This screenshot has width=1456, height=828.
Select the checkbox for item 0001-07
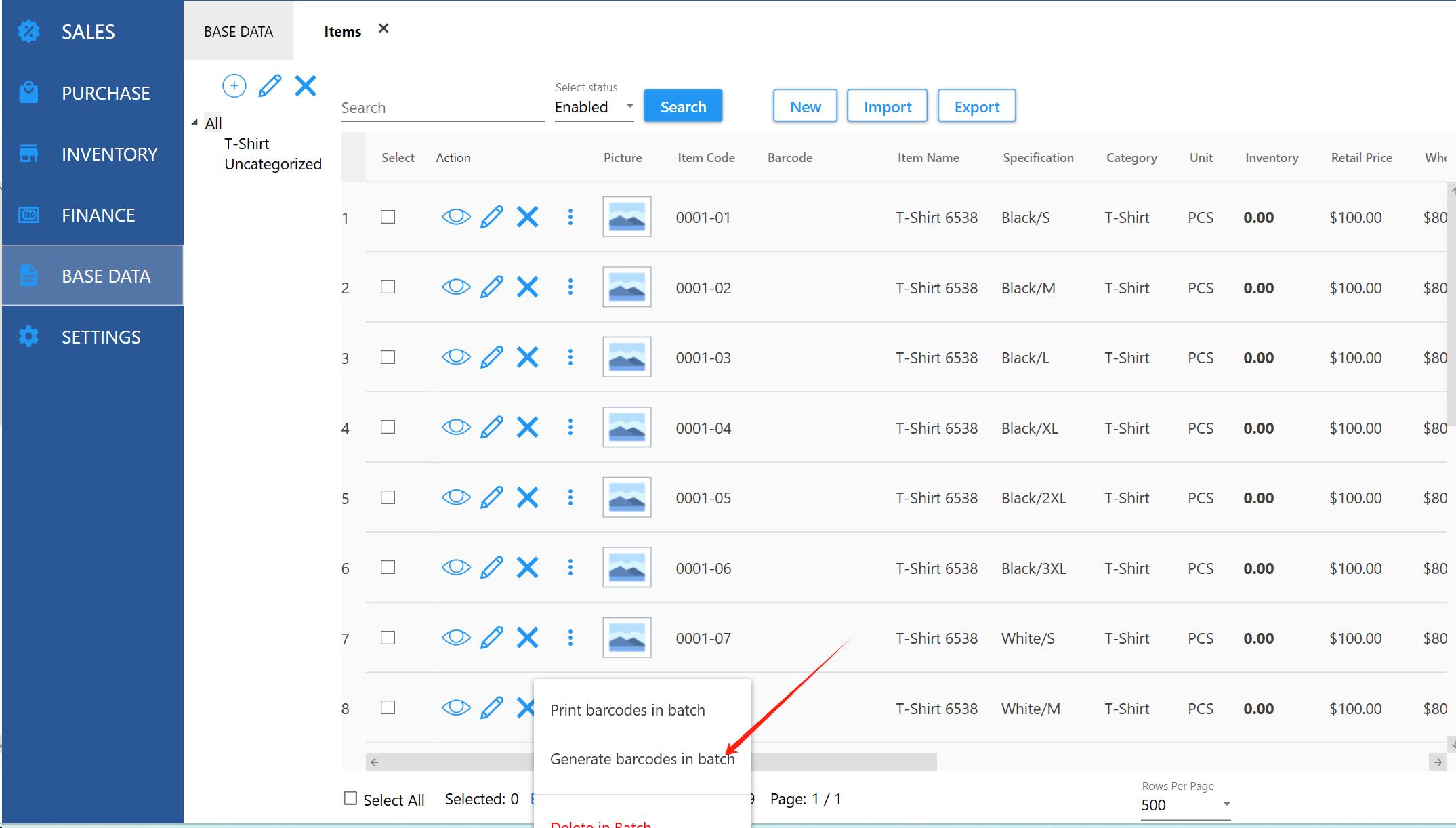point(388,638)
